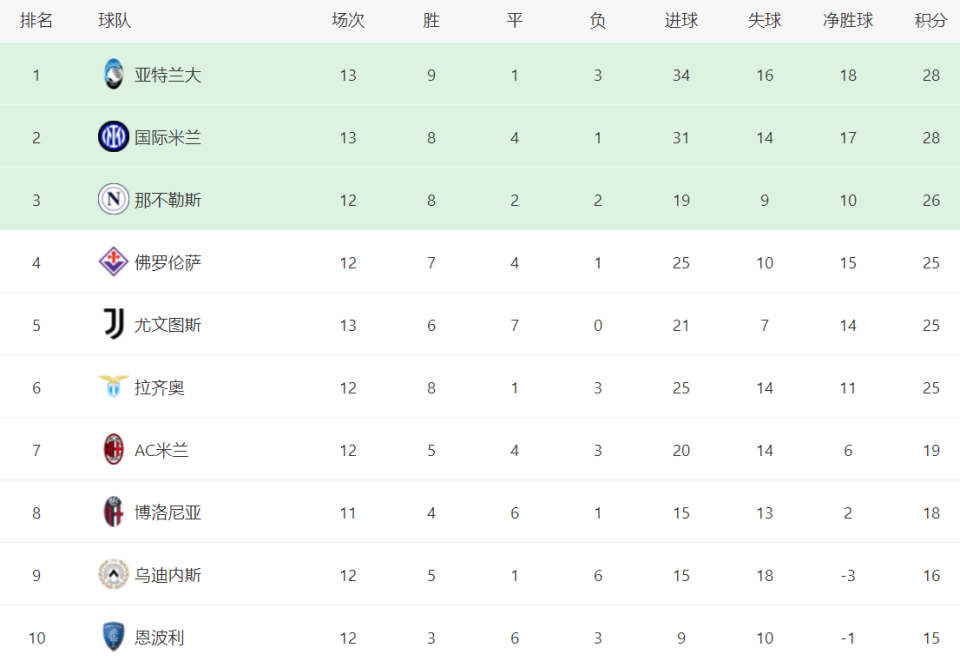960x661 pixels.
Task: Sort by the 进球 column header
Action: [681, 21]
